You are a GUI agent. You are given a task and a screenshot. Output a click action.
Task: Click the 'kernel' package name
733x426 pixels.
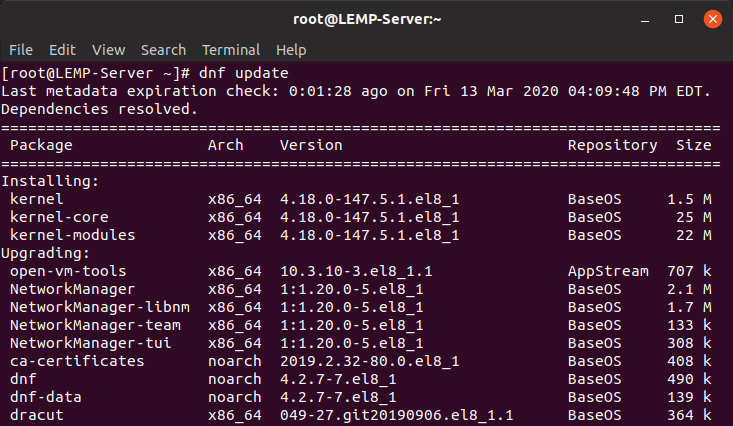pos(37,199)
